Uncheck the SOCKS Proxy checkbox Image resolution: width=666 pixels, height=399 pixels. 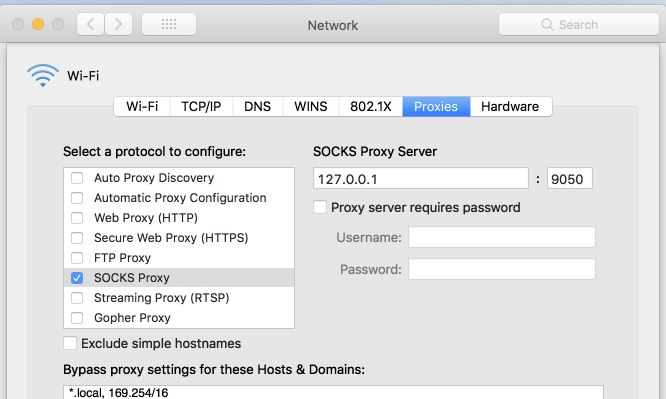(x=77, y=278)
